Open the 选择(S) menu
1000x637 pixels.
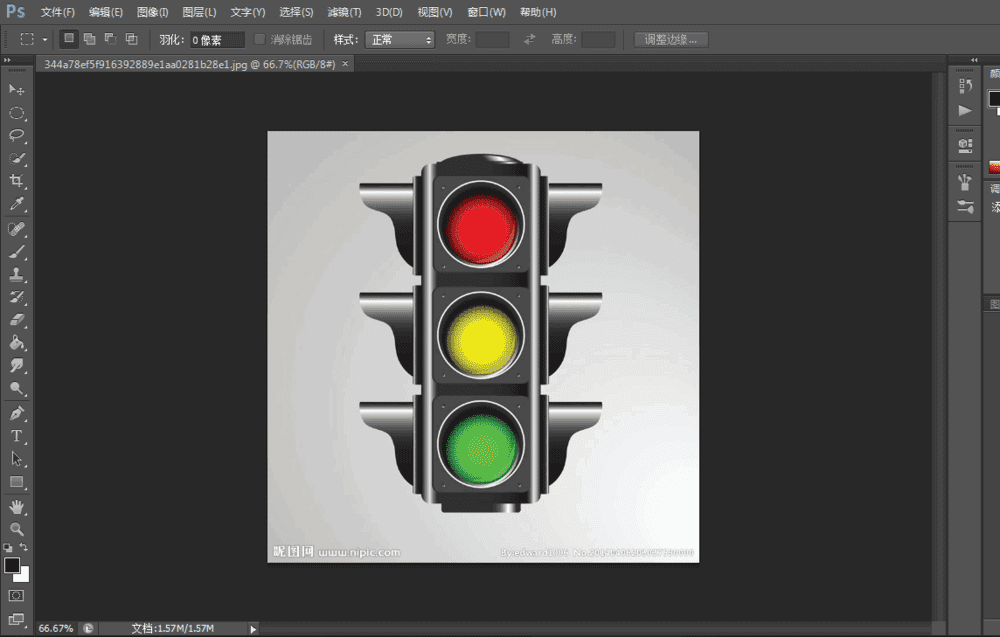click(296, 12)
